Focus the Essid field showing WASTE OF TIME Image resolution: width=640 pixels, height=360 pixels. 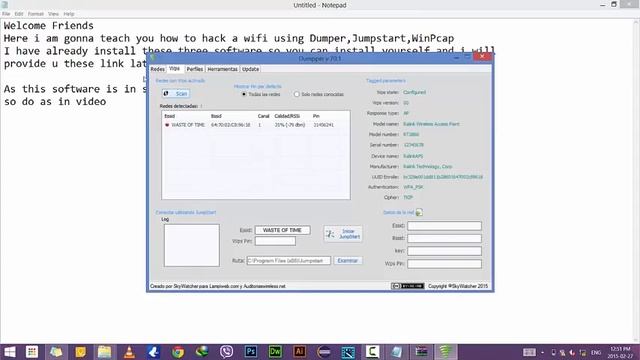click(282, 230)
